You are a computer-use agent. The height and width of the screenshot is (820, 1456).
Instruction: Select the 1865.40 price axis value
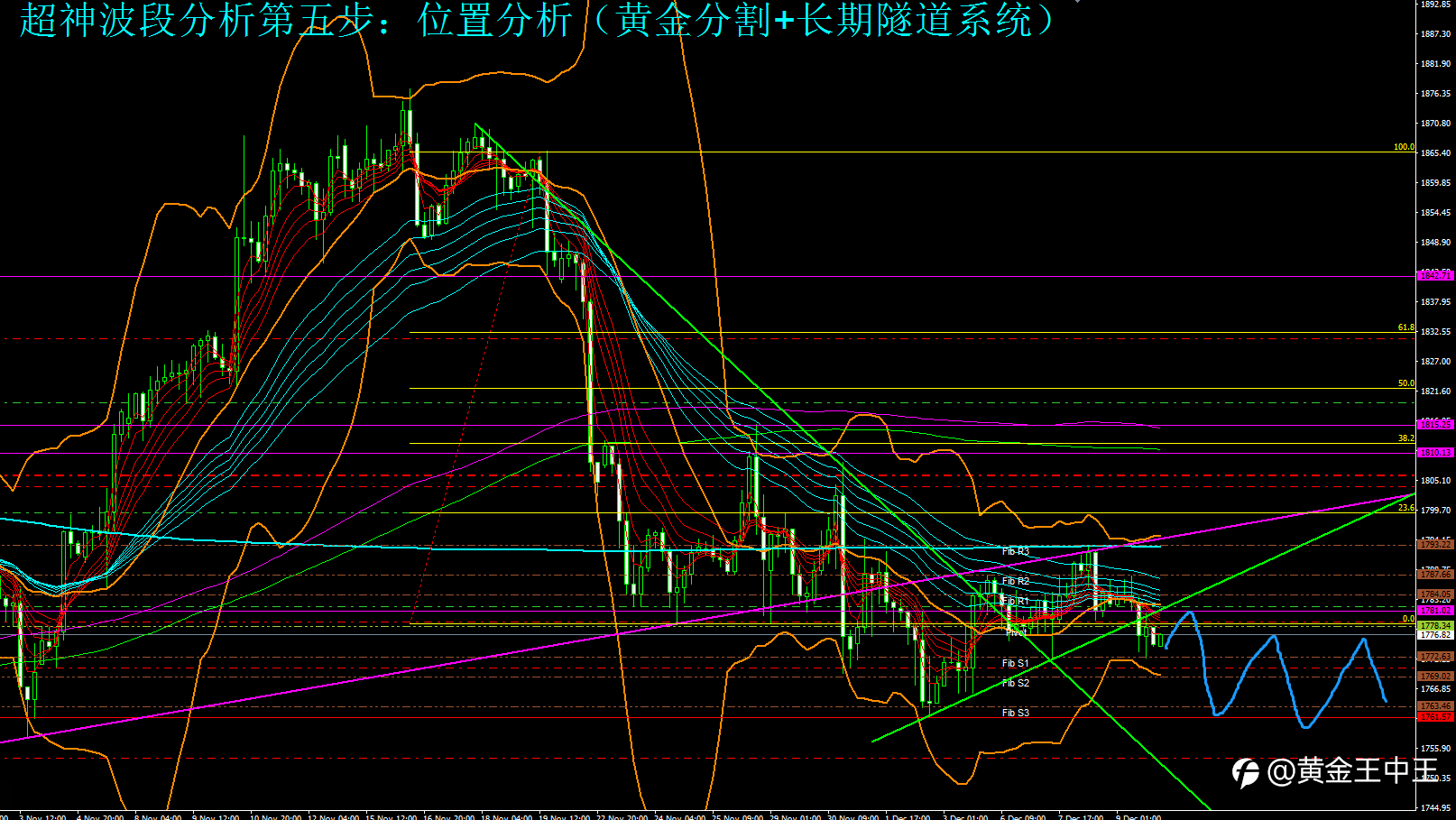[x=1435, y=153]
